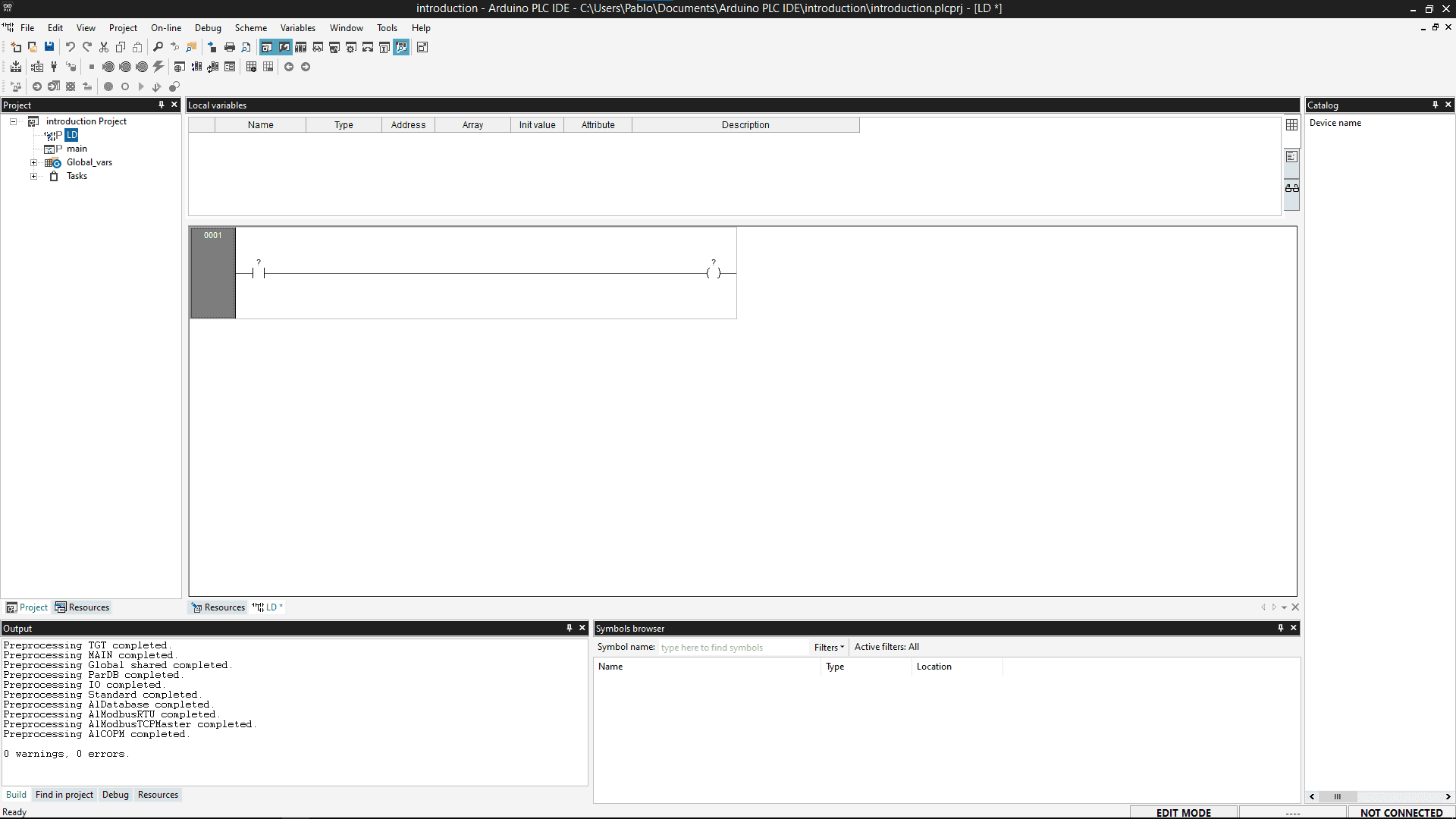
Task: Save the project using the save icon
Action: pyautogui.click(x=49, y=47)
